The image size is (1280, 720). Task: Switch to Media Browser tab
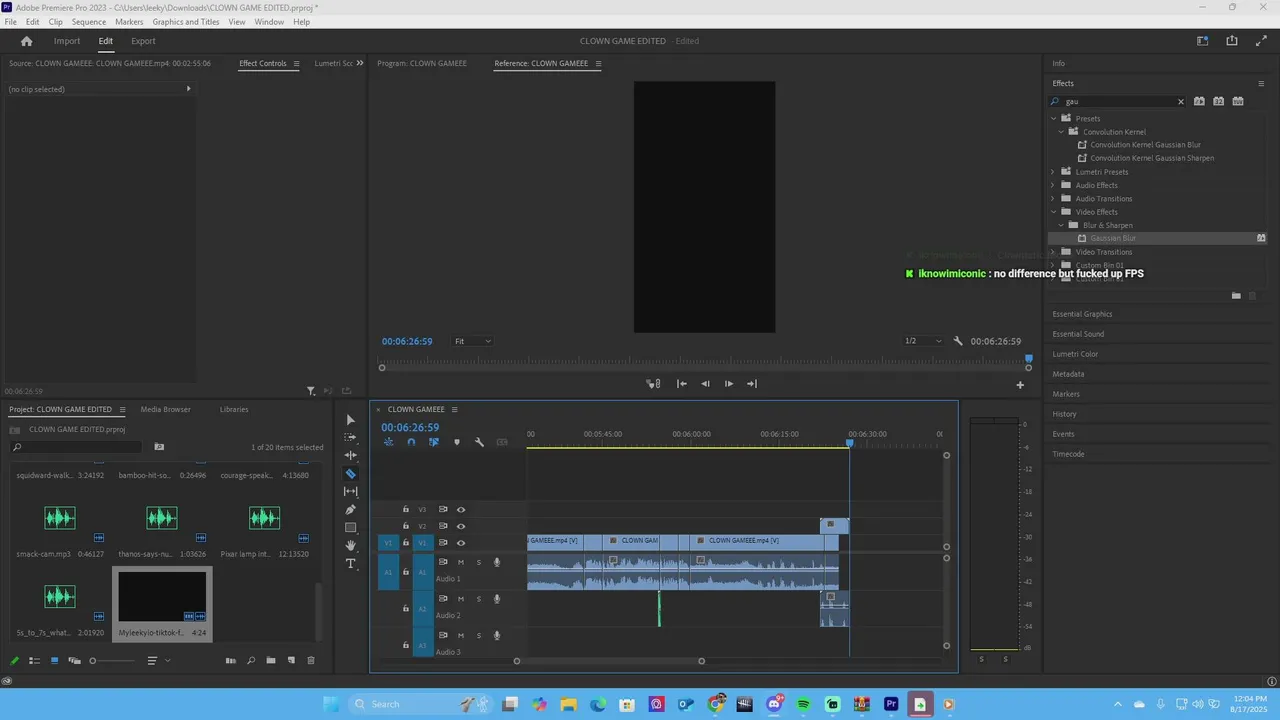(x=165, y=409)
